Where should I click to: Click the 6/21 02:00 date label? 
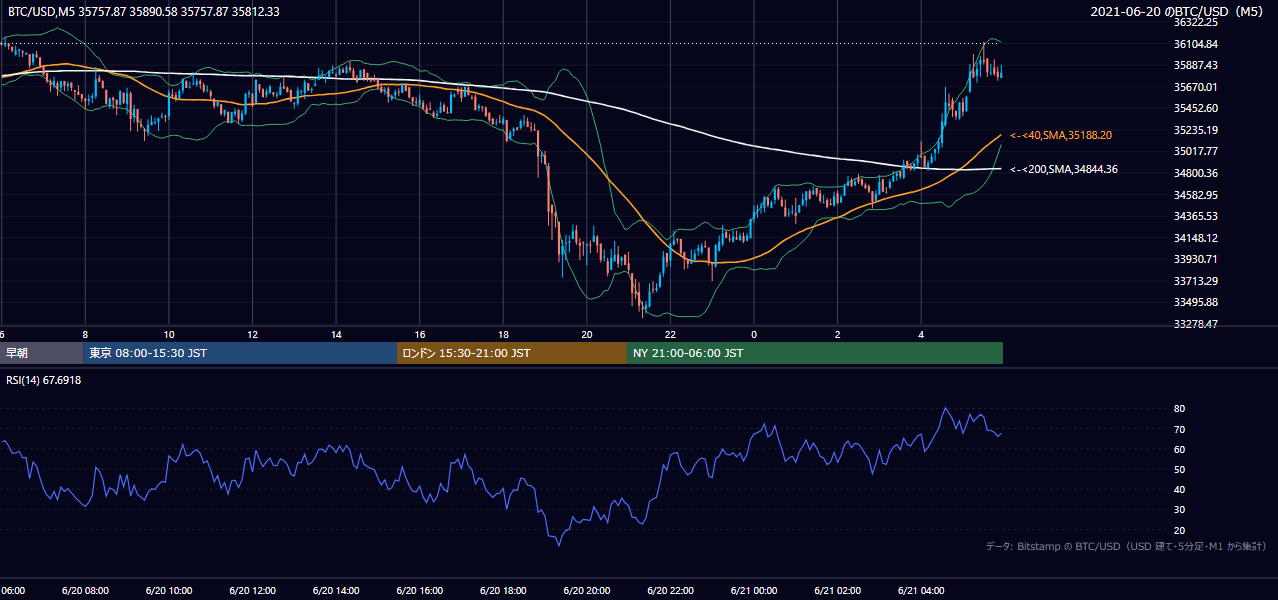click(x=837, y=590)
